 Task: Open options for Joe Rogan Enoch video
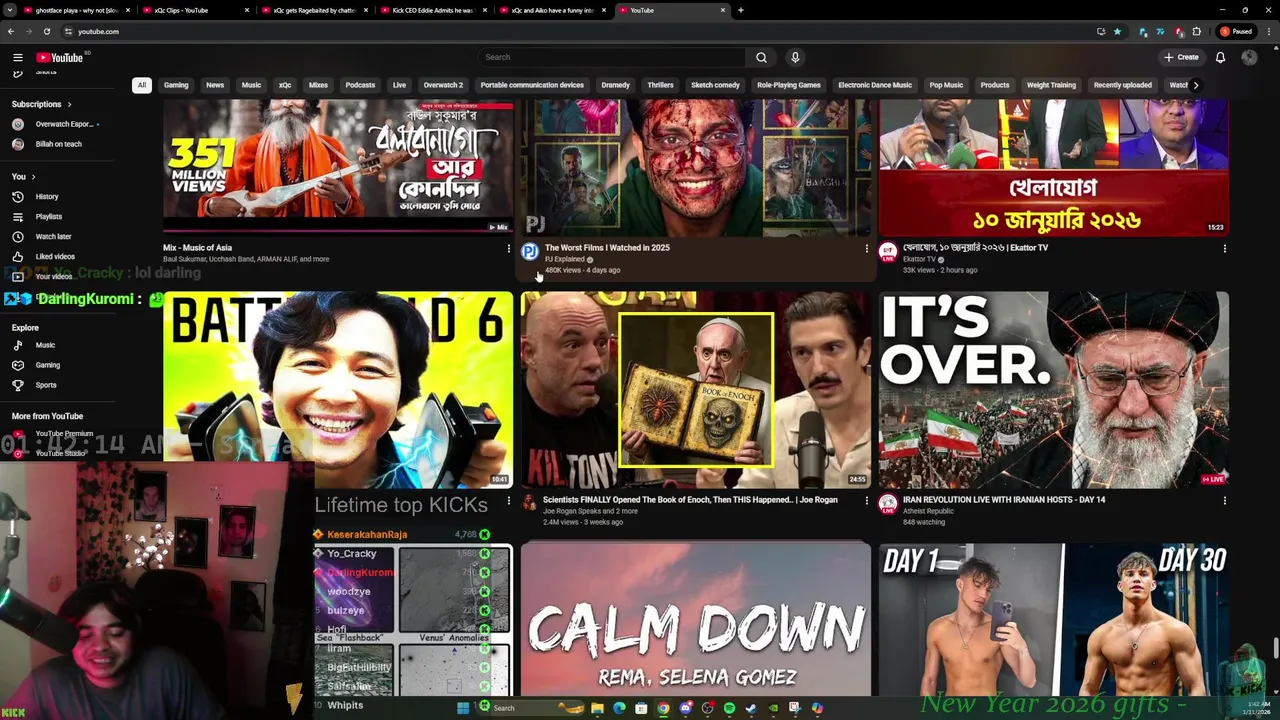[x=866, y=500]
